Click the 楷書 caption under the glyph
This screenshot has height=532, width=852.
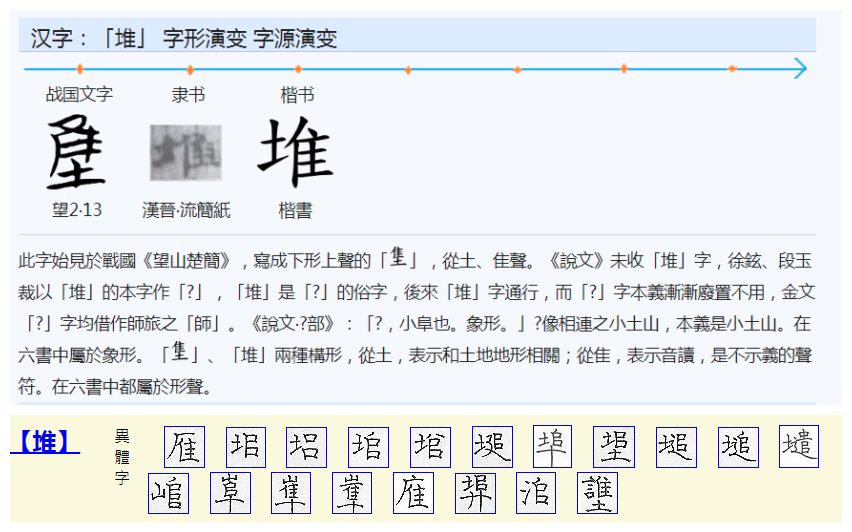295,210
